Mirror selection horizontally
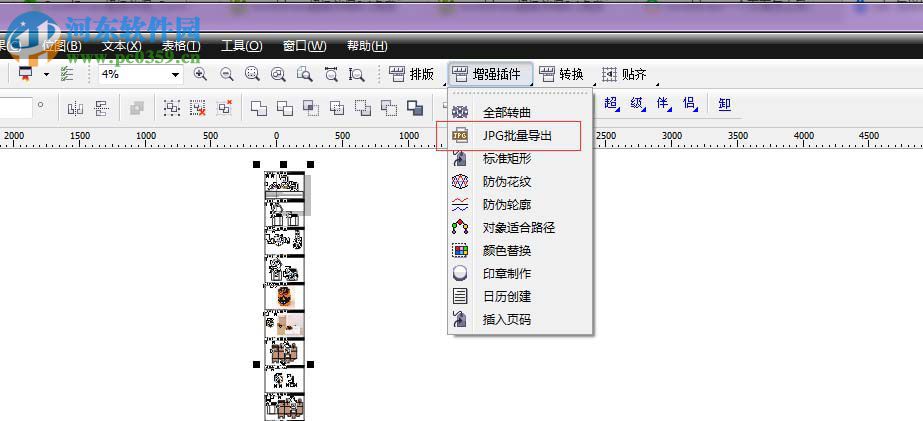The image size is (923, 421). (x=75, y=108)
